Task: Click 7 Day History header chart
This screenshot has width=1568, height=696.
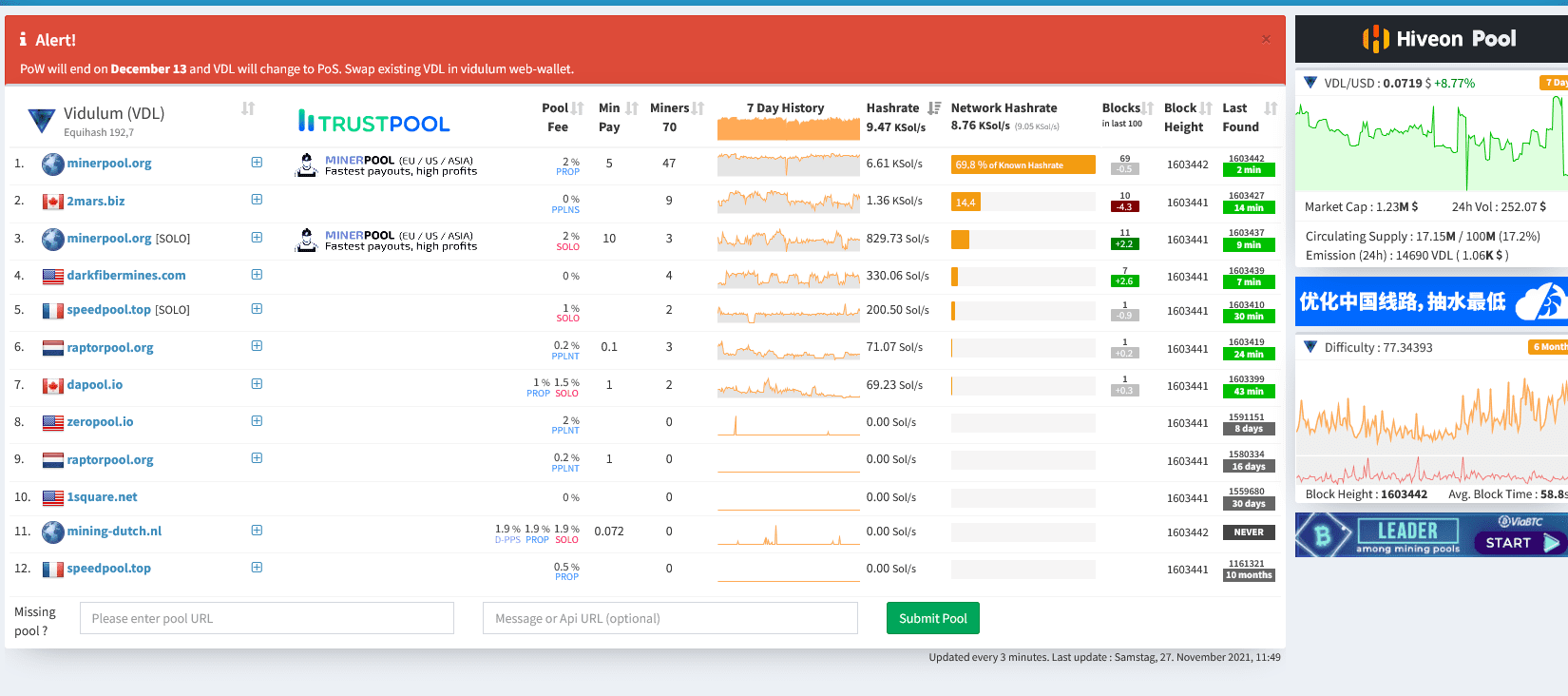Action: 789,127
